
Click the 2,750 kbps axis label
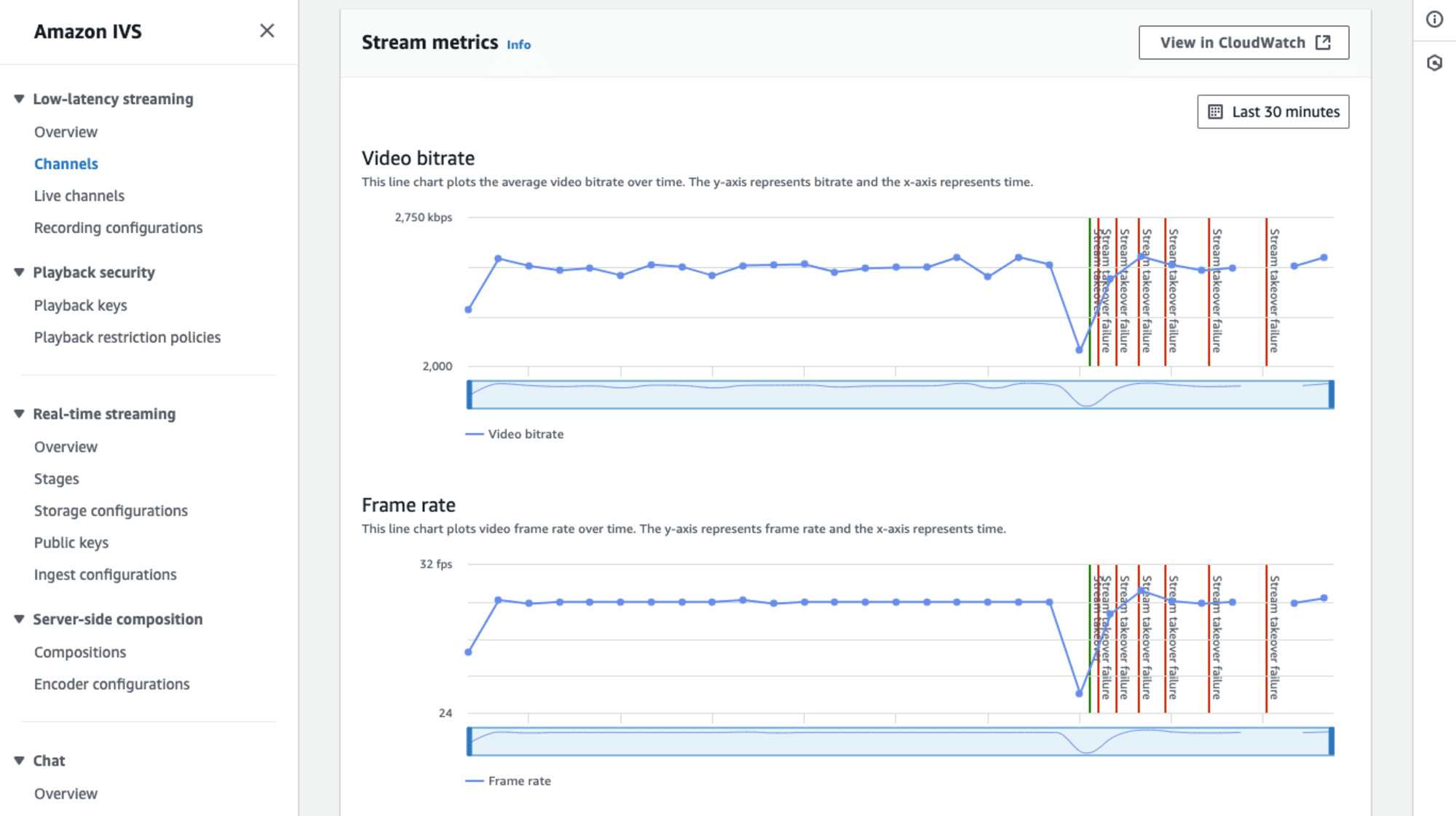tap(424, 218)
